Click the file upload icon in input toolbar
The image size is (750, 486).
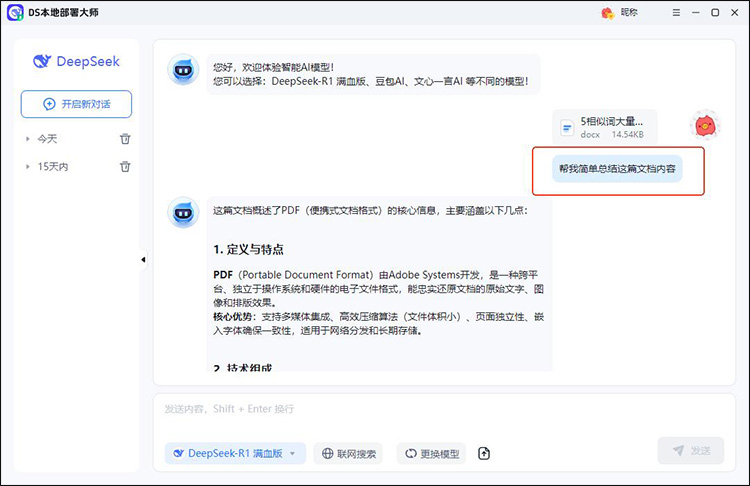(484, 453)
